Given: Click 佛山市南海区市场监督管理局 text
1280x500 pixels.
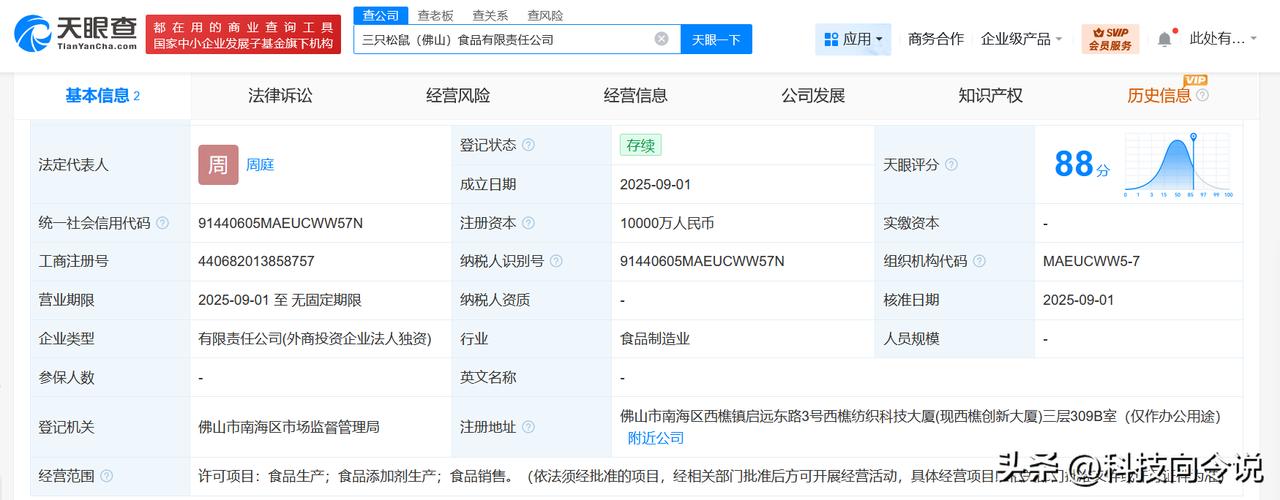Looking at the screenshot, I should pos(289,427).
